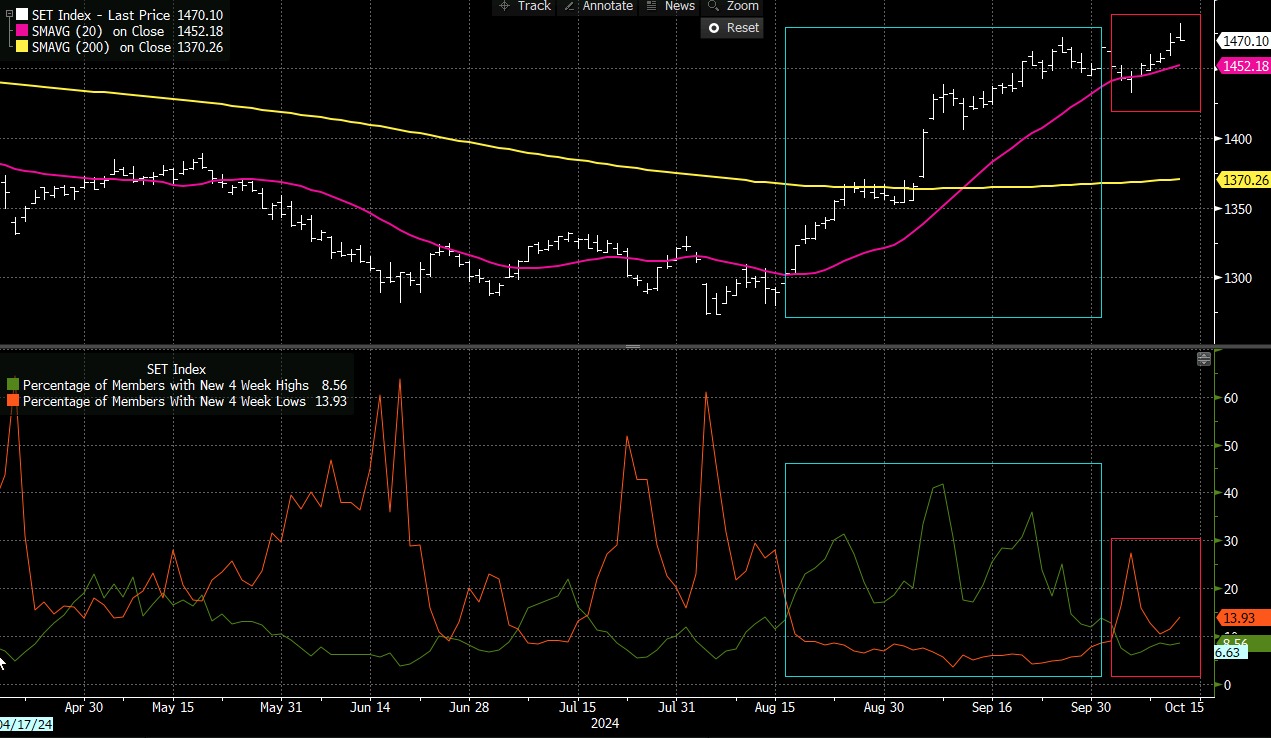
Task: Click the 04/17/24 date tag
Action: [27, 723]
